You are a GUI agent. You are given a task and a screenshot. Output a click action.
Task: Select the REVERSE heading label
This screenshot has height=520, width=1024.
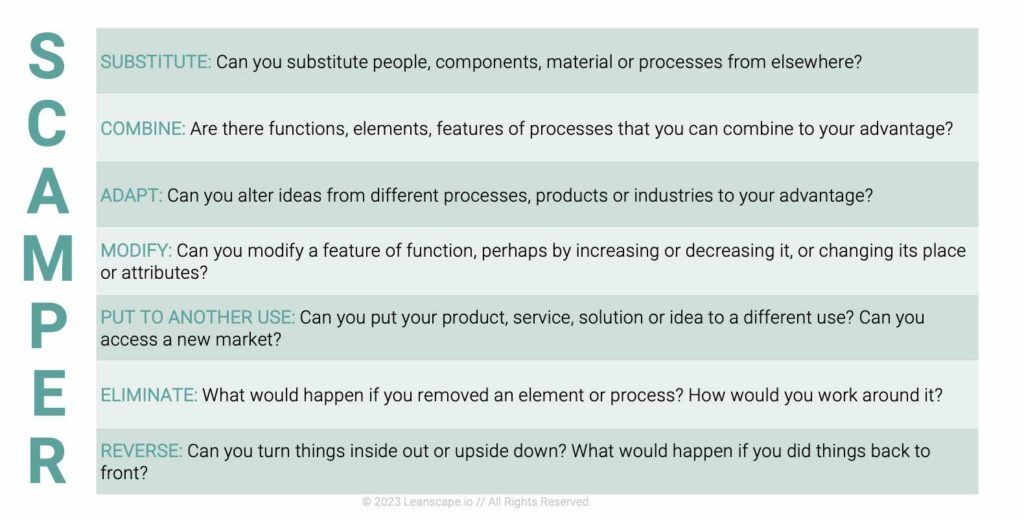pyautogui.click(x=141, y=451)
